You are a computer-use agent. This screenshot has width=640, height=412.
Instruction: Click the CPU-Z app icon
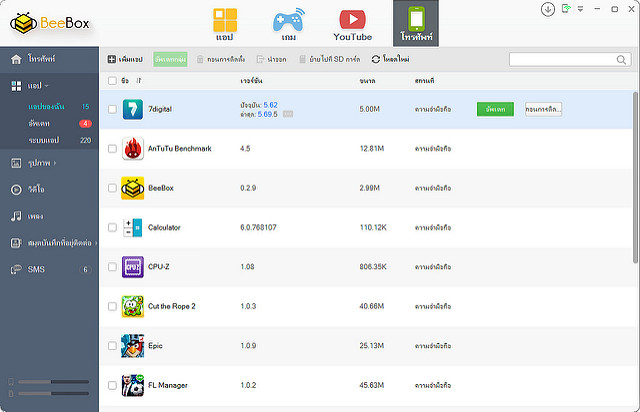(133, 267)
